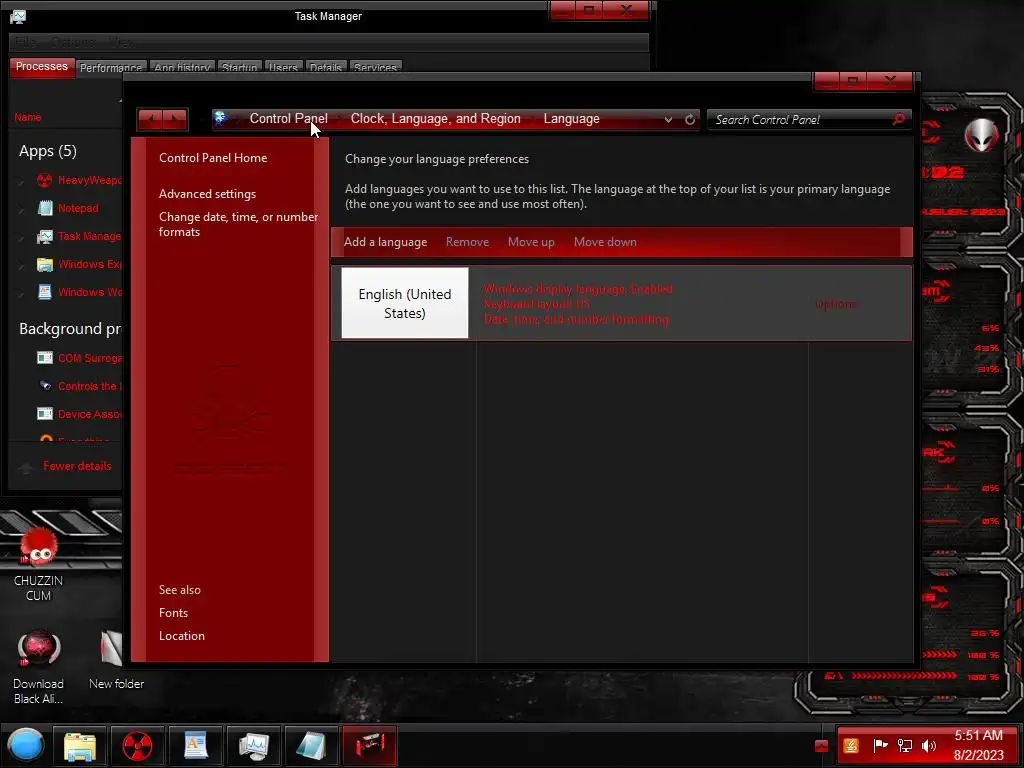Screen dimensions: 1024x768
Task: Click Move down in the language toolbar
Action: pos(605,242)
